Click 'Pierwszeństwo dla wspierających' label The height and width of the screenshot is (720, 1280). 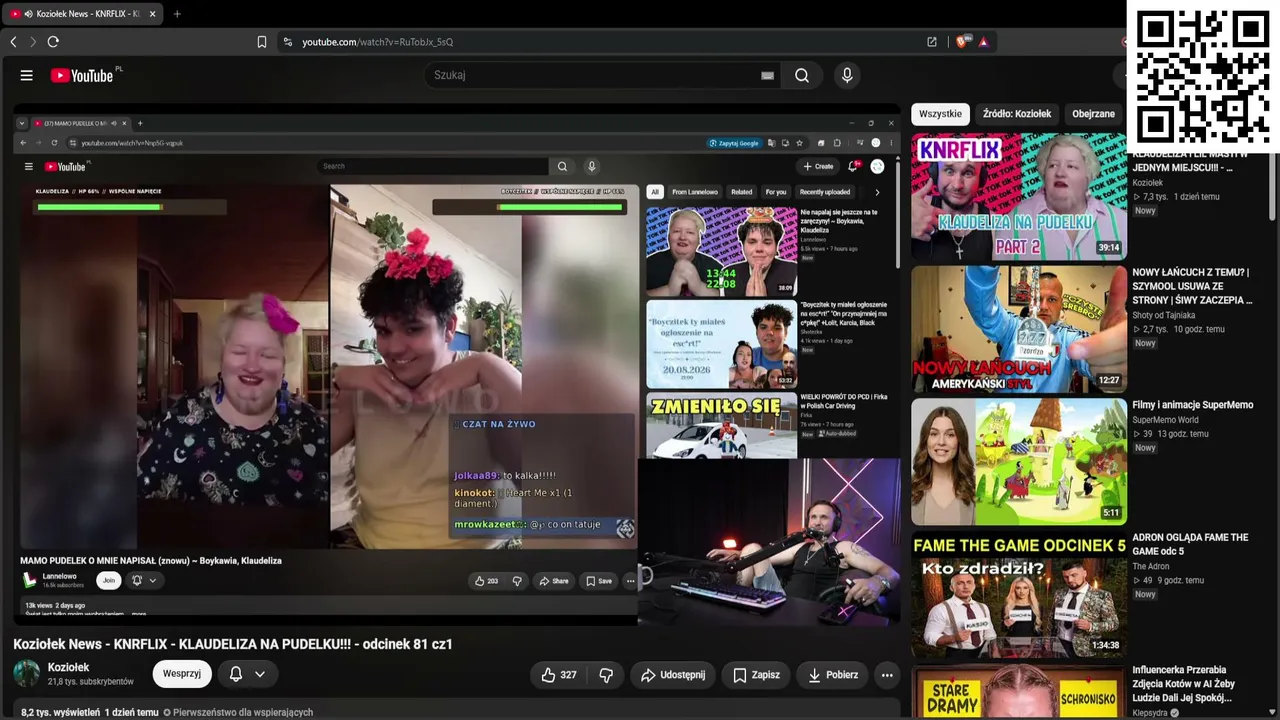point(243,713)
